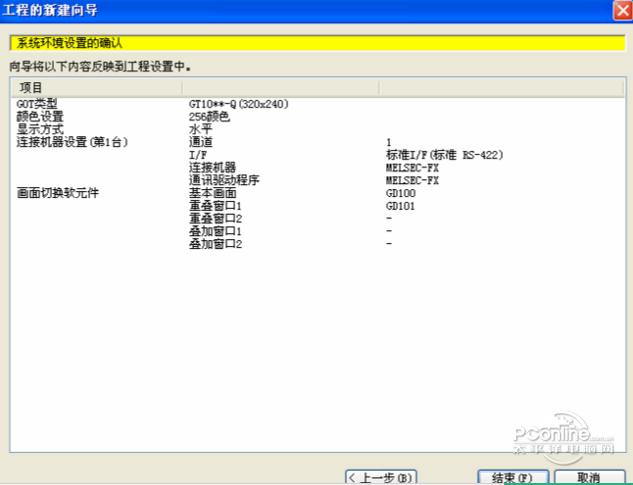Select the GD101 value
This screenshot has width=633, height=485.
pos(400,206)
